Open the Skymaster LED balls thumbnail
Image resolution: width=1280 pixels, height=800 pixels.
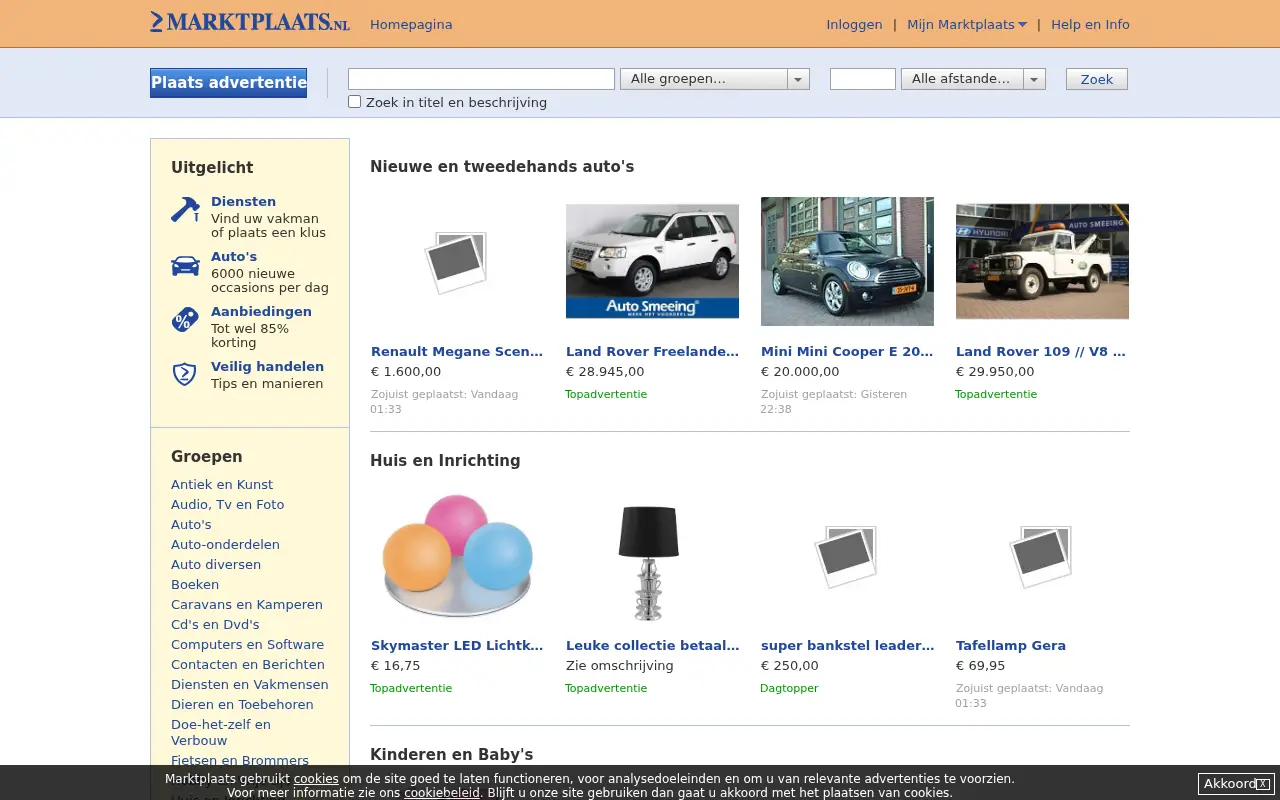click(457, 555)
